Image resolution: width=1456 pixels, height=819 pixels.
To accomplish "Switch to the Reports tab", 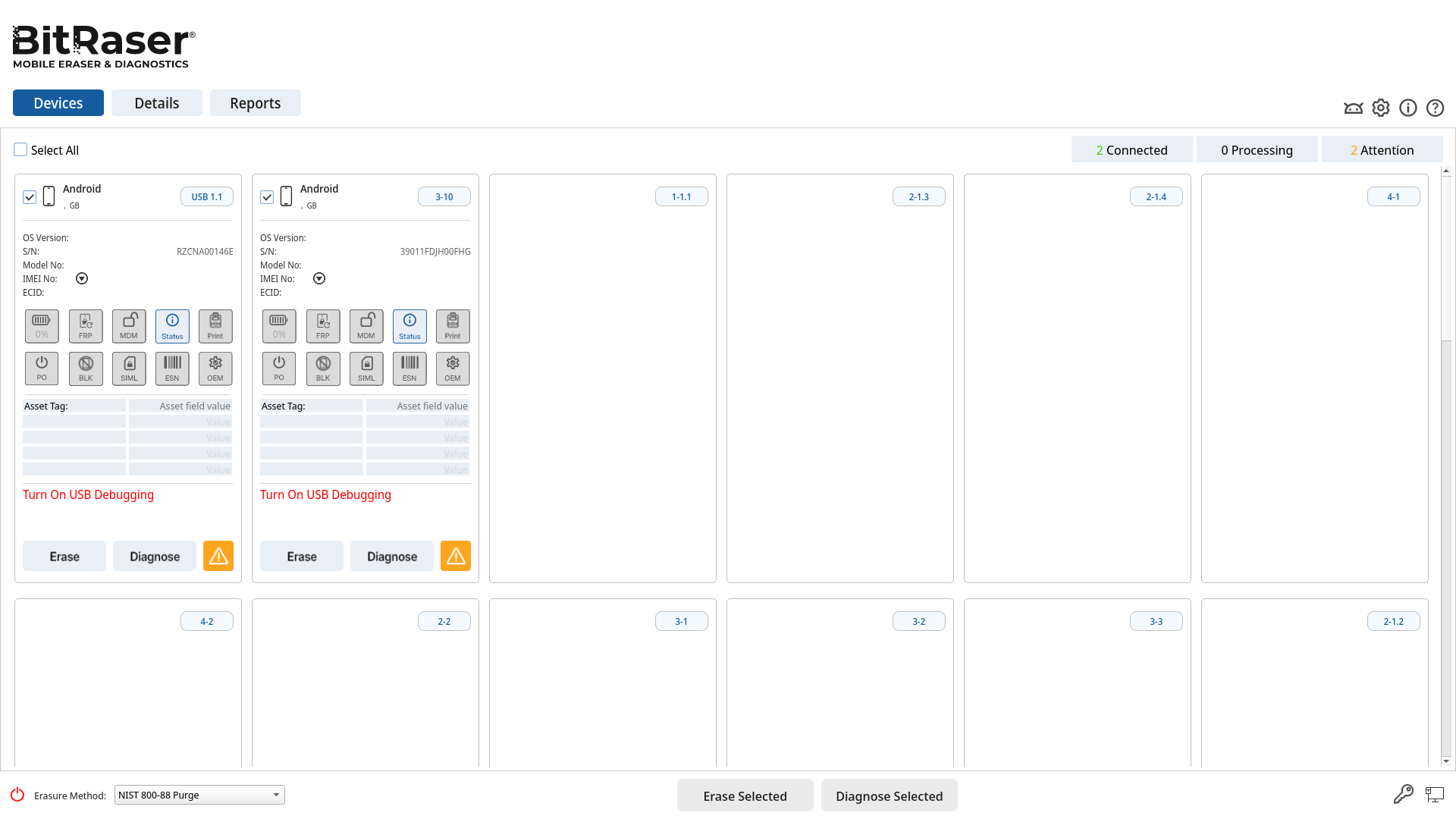I will [x=256, y=103].
